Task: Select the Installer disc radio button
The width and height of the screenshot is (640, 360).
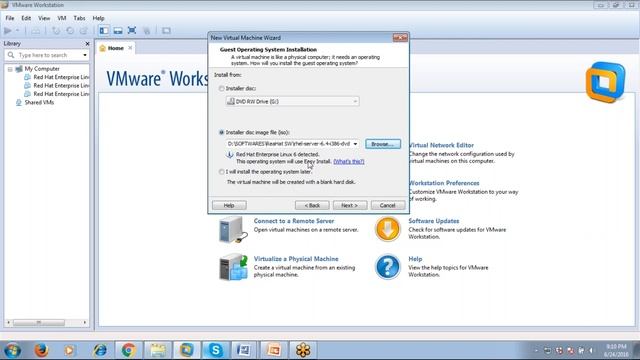Action: (x=221, y=89)
